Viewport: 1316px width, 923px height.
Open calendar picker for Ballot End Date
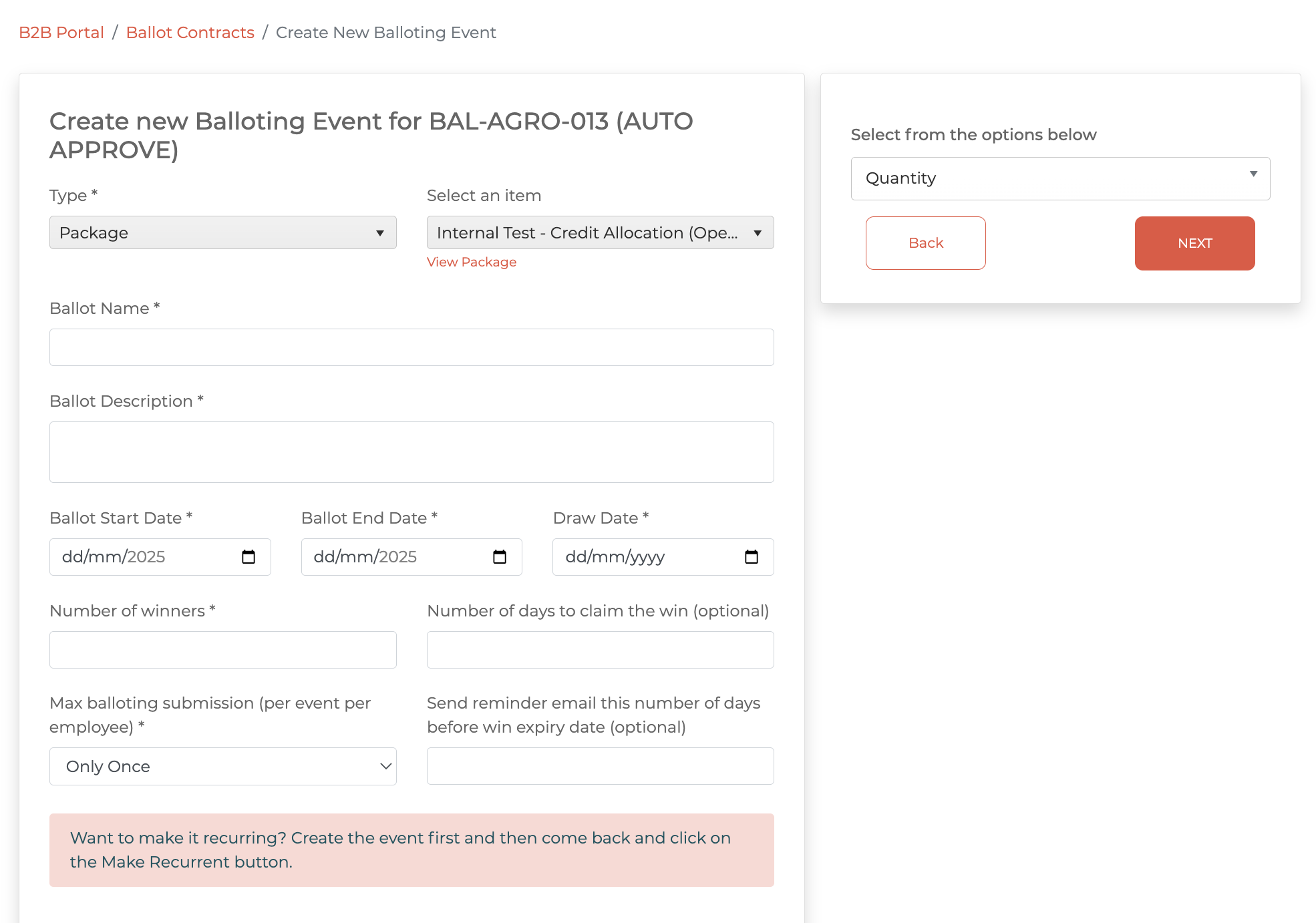tap(500, 557)
